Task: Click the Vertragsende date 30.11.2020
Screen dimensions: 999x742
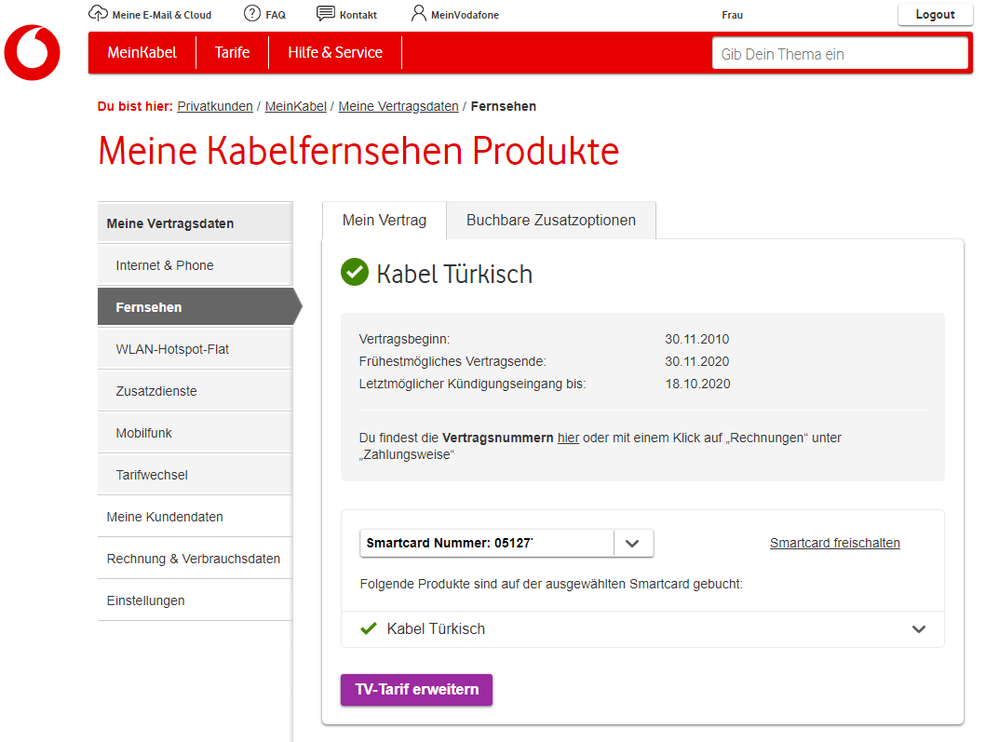Action: pos(697,362)
